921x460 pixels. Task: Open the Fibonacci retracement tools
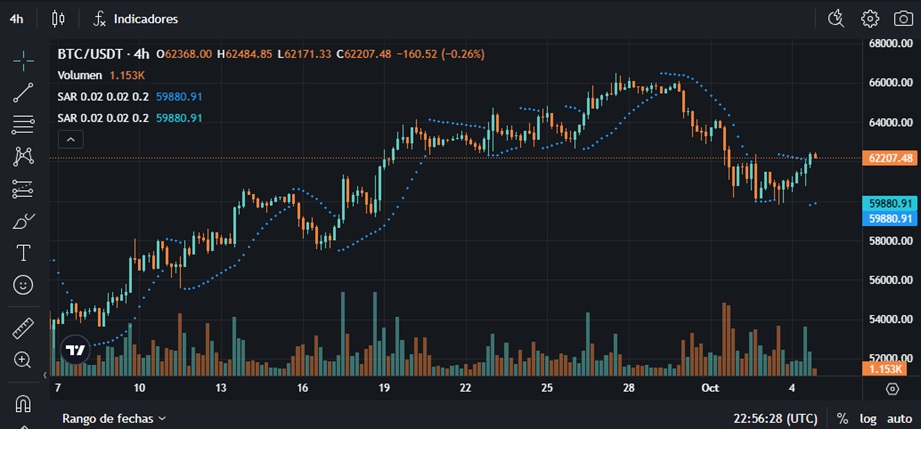[x=23, y=125]
